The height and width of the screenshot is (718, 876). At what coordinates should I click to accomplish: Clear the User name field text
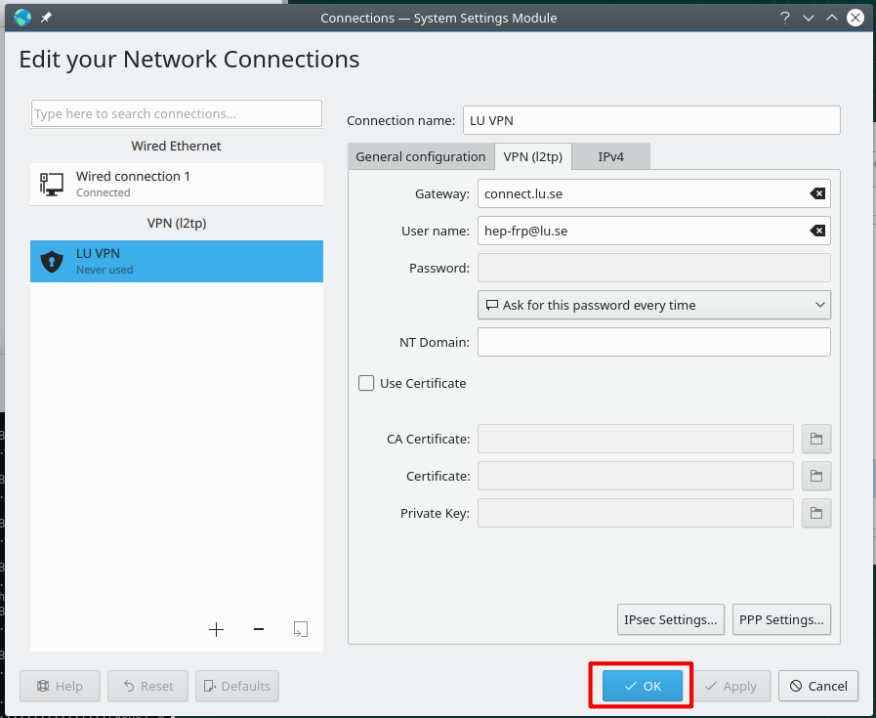[817, 231]
